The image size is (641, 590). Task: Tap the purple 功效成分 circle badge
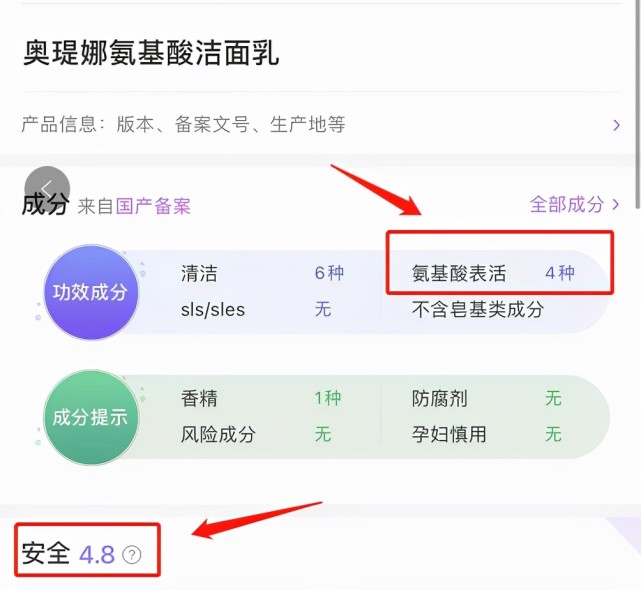tap(91, 292)
